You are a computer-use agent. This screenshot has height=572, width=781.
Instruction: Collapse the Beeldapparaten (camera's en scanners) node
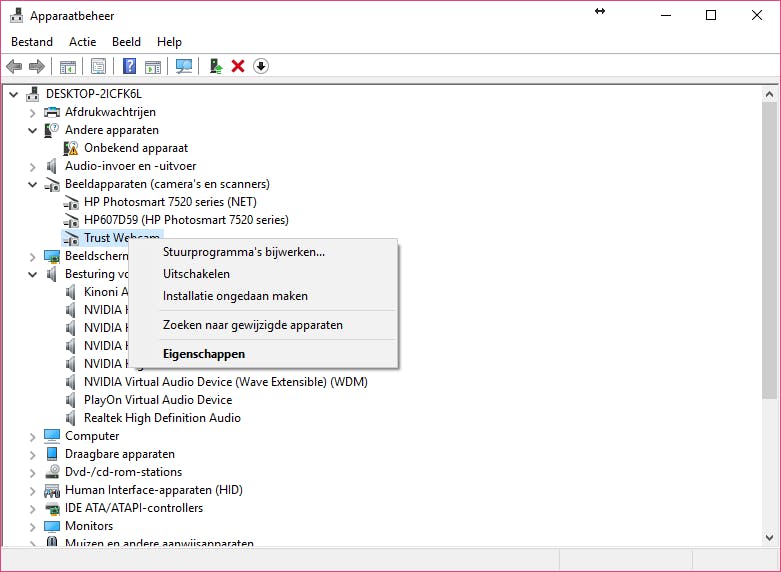click(33, 184)
